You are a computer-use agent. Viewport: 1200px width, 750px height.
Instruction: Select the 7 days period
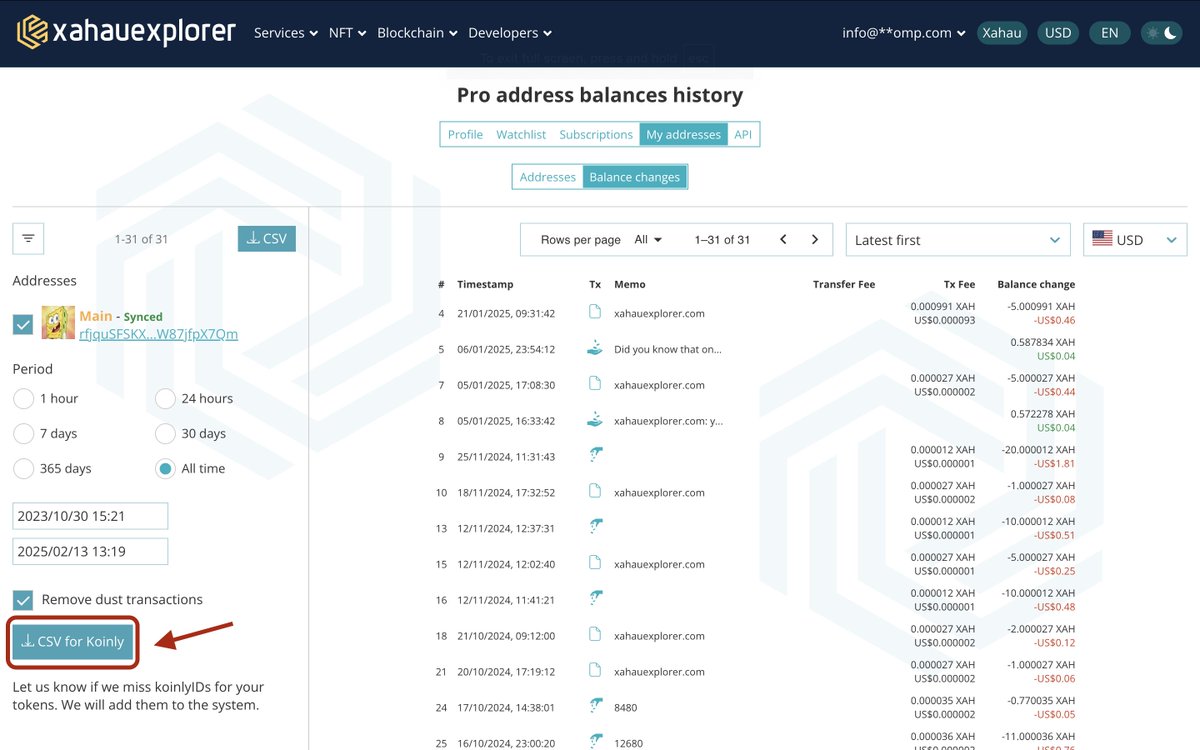23,433
